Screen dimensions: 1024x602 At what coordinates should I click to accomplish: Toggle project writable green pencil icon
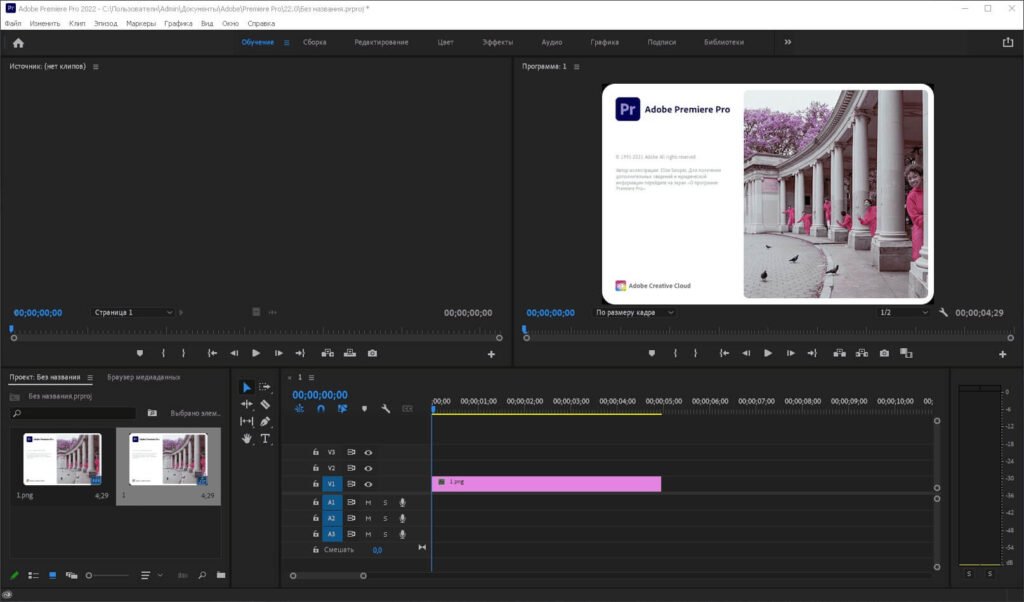click(14, 575)
